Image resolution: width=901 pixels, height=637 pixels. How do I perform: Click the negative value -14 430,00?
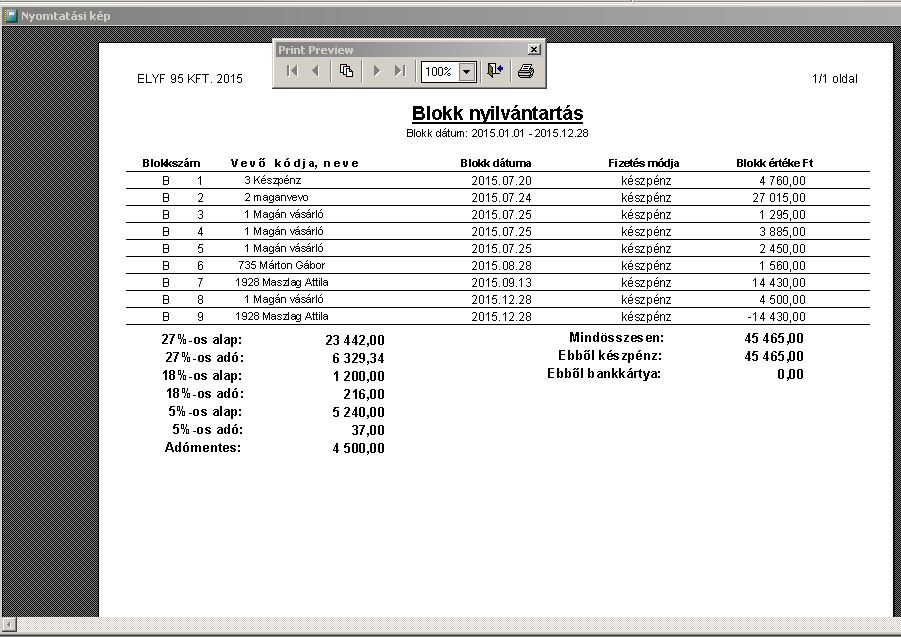tap(776, 316)
